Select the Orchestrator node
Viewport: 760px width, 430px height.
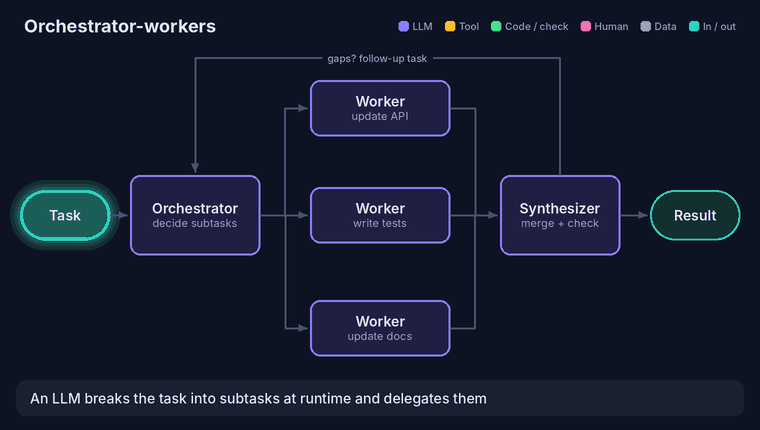[195, 215]
